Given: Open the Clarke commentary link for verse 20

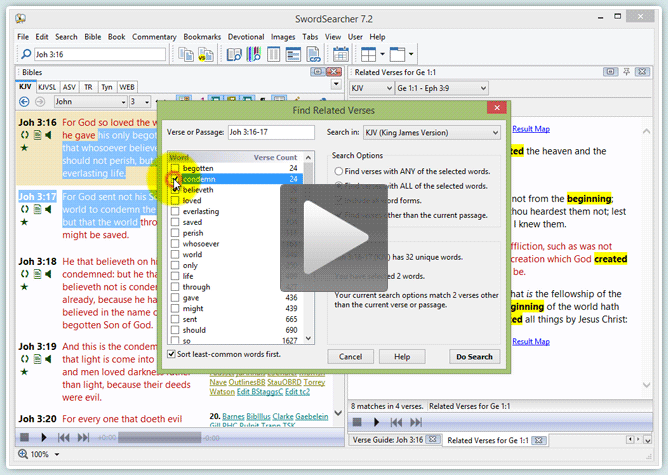Looking at the screenshot, I should [x=282, y=417].
